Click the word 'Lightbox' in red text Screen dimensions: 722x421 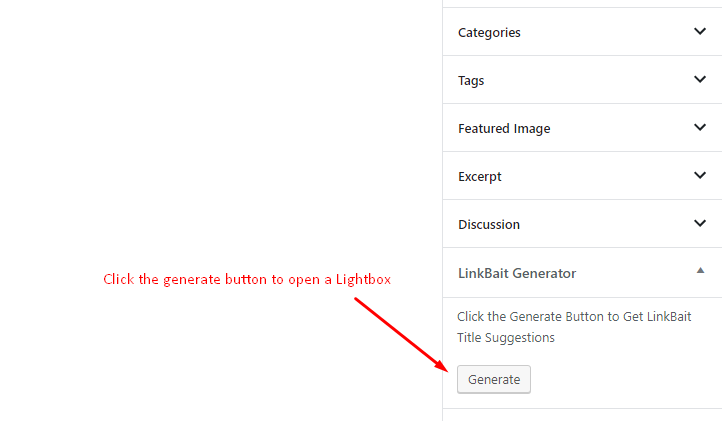point(363,280)
